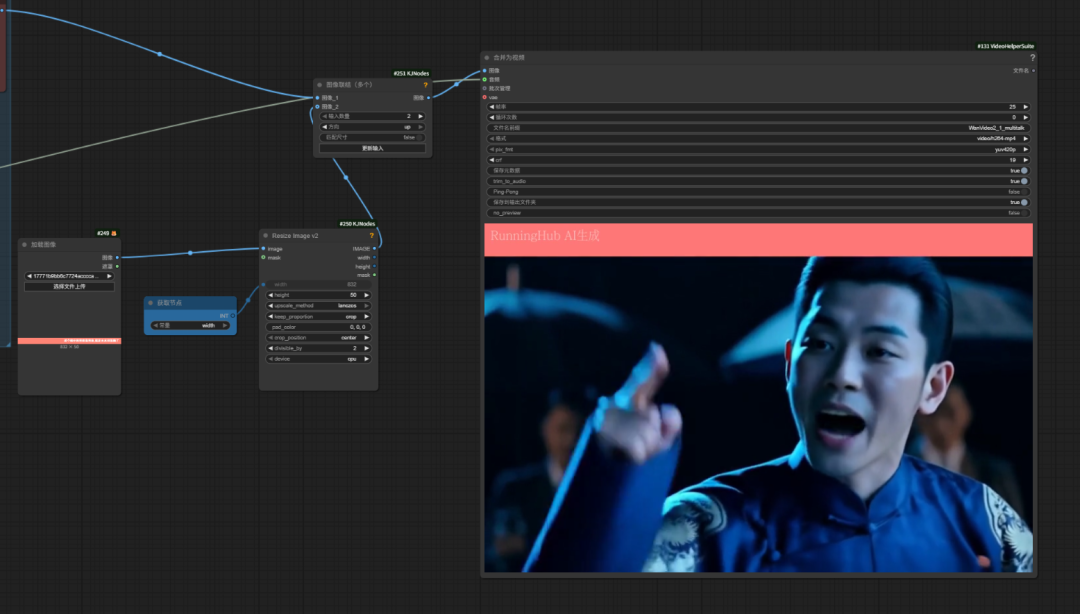Click the 图像 input socket on 合并为视频

pyautogui.click(x=485, y=70)
